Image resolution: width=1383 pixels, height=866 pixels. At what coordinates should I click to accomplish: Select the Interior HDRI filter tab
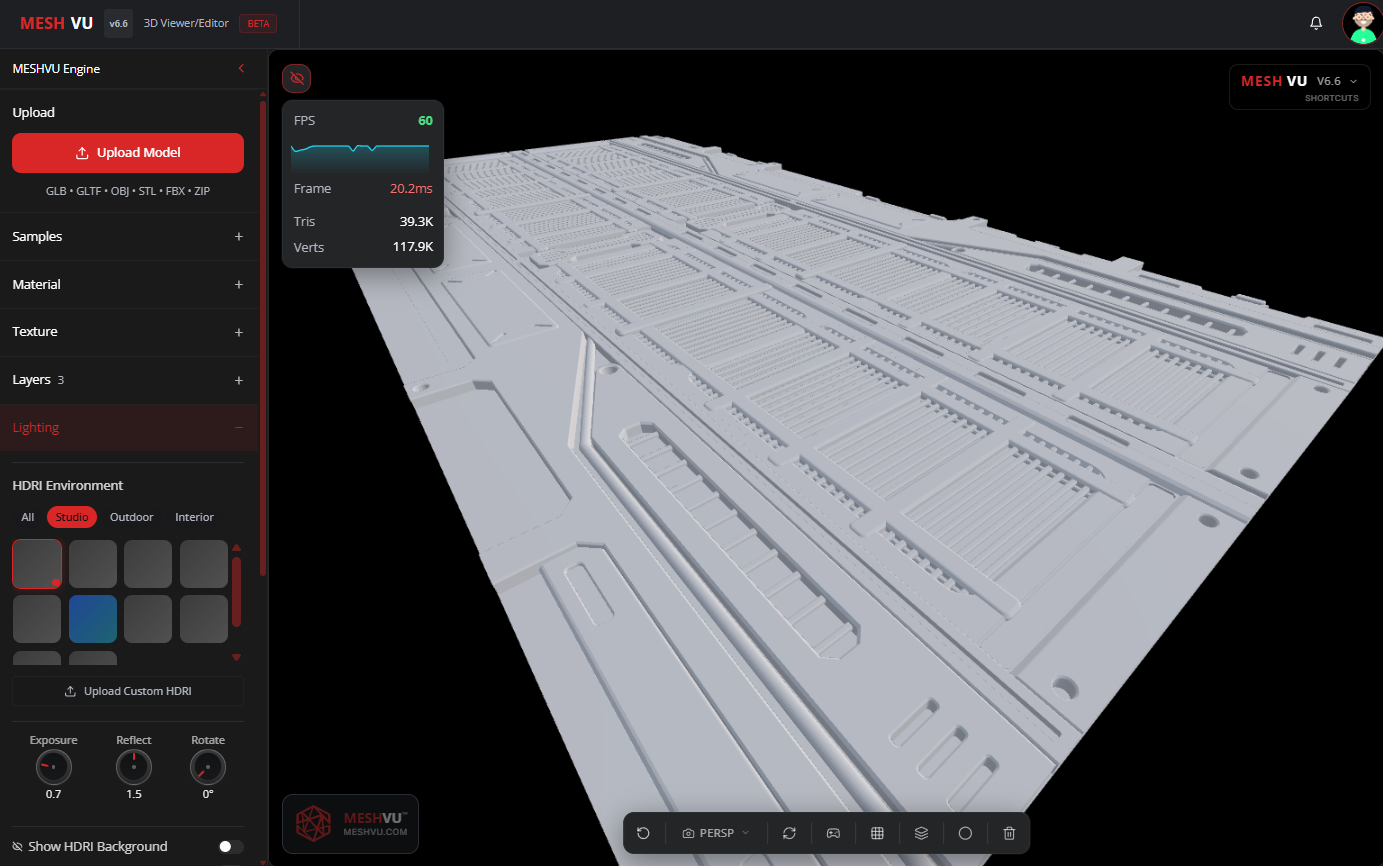click(x=195, y=517)
